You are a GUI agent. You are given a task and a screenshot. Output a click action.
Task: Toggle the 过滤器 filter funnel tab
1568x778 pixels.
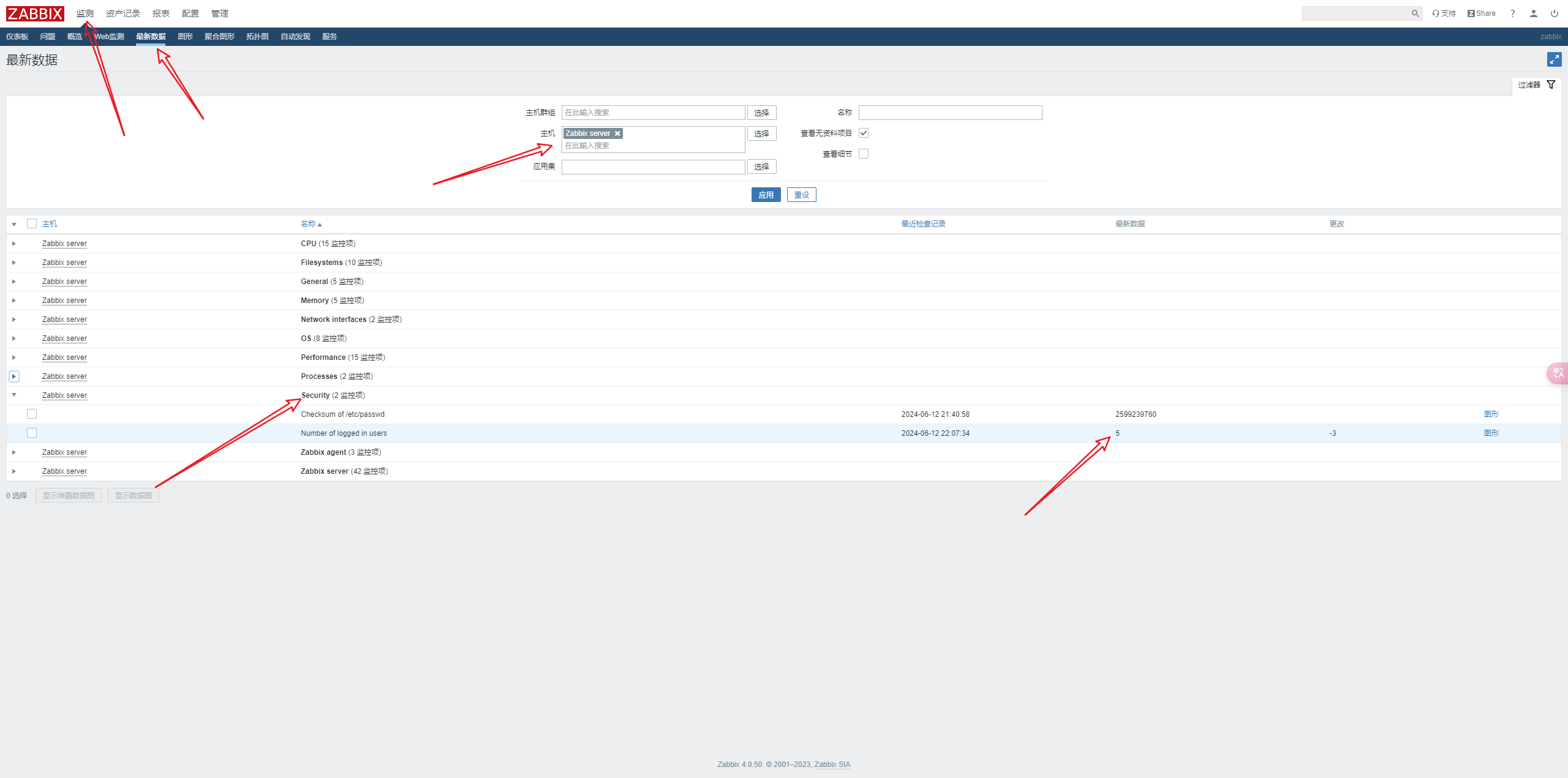point(1536,85)
